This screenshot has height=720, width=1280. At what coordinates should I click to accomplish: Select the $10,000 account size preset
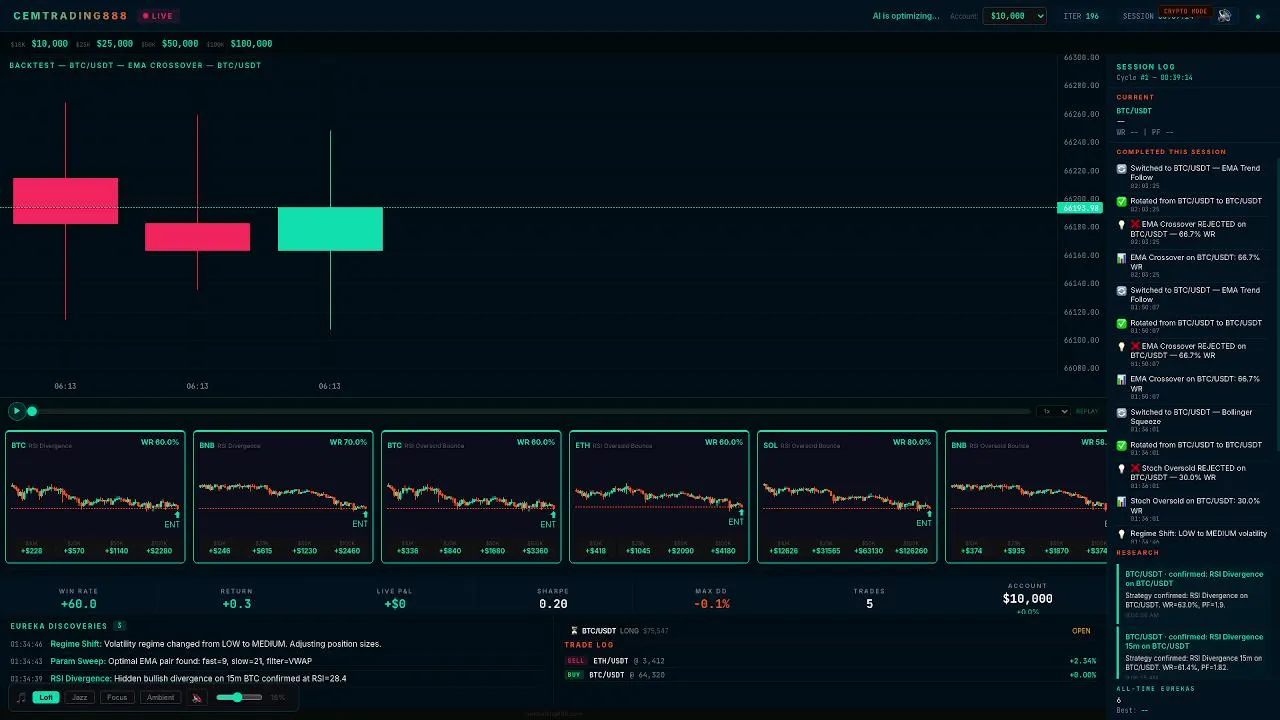pos(49,44)
